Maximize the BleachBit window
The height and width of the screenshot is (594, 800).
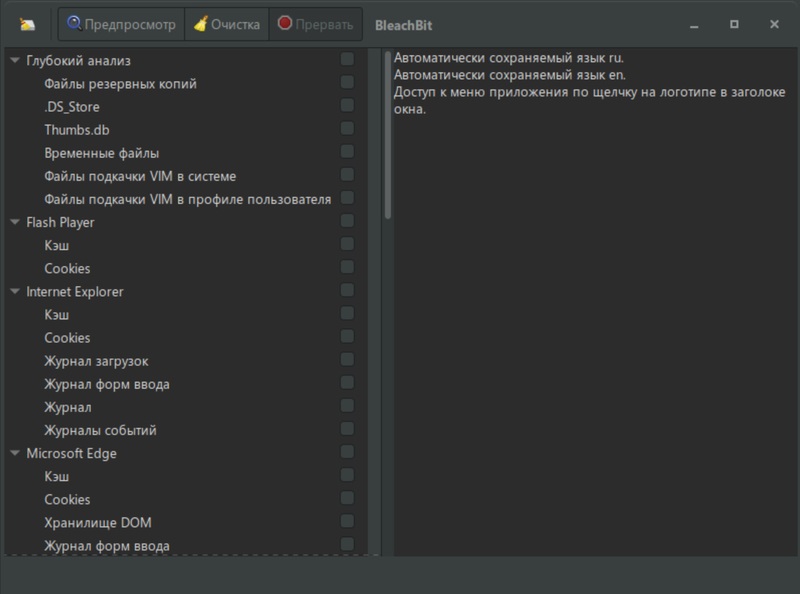click(x=734, y=24)
